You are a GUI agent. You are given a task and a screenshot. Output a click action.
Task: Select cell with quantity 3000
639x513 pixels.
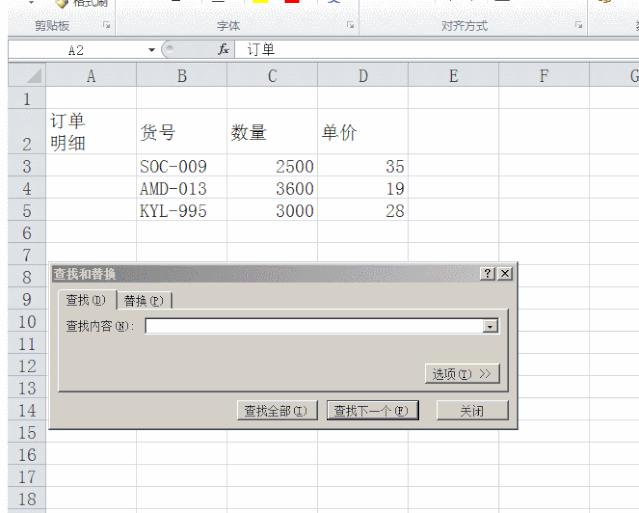(272, 210)
